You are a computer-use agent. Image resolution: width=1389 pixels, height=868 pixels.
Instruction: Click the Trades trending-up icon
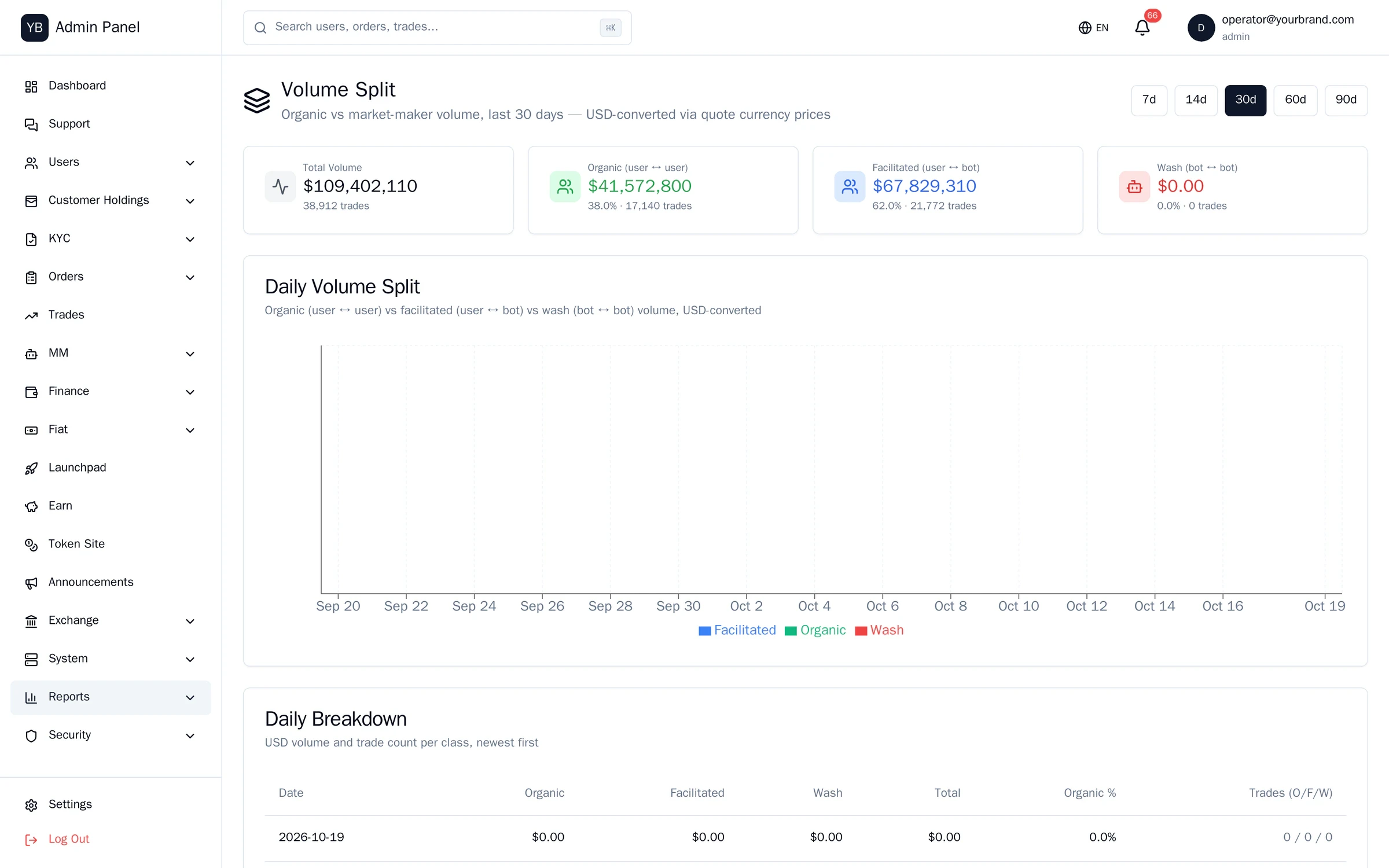point(31,315)
